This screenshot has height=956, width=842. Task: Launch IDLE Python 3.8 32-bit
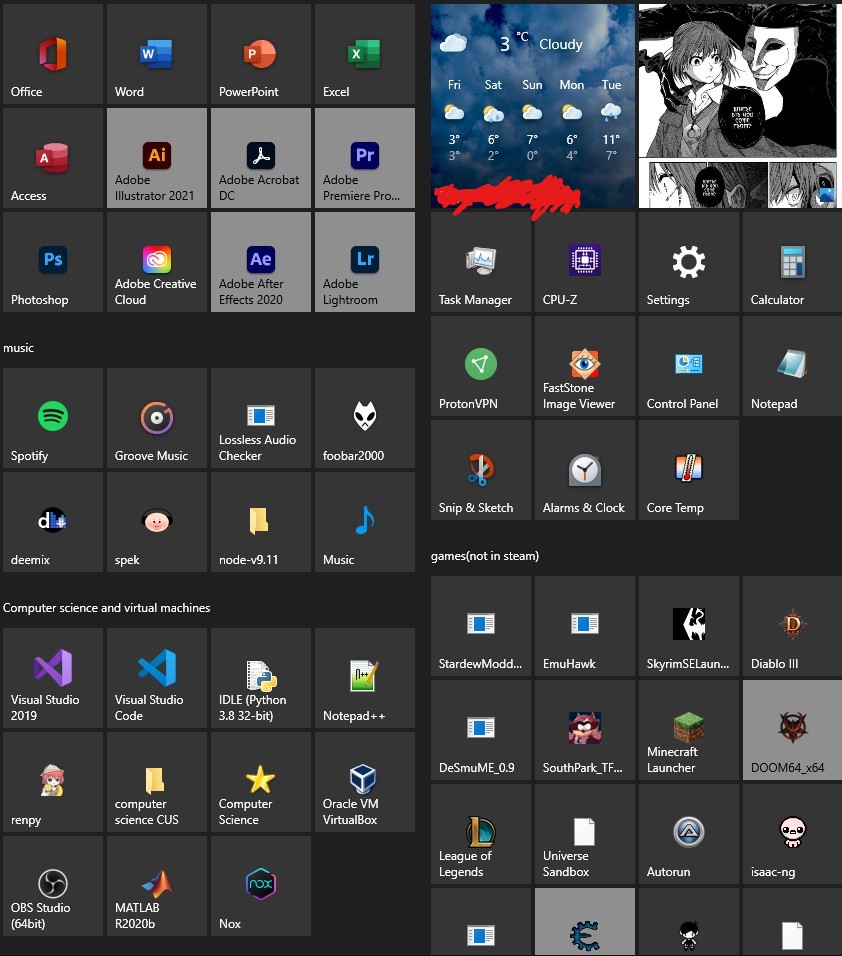tap(261, 679)
